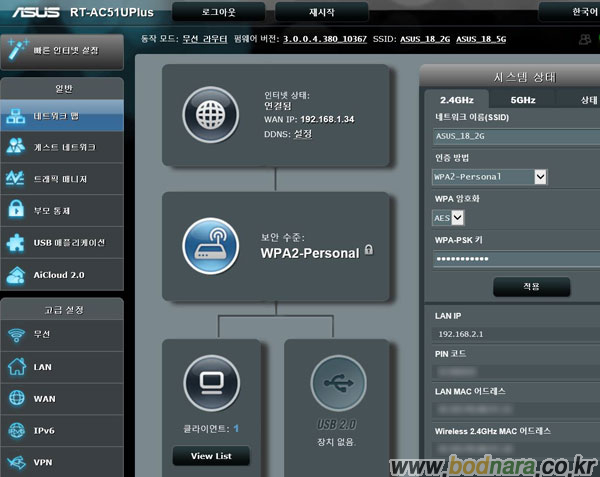This screenshot has width=600, height=477.
Task: Open the 네트워크 맵 menu item
Action: tap(62, 116)
